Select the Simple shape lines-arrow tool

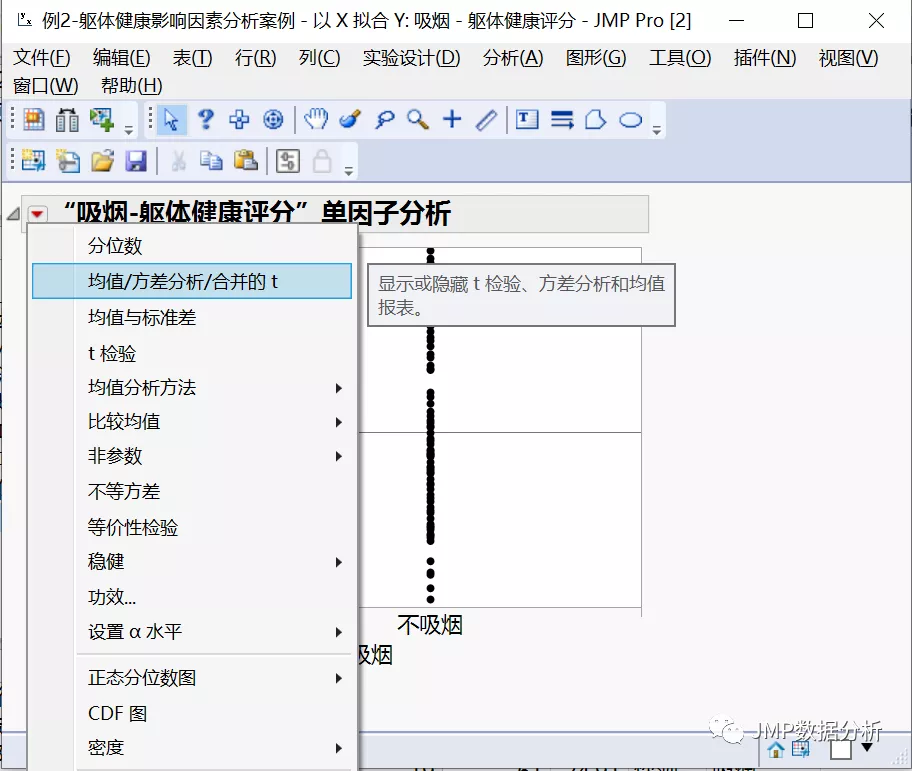click(x=562, y=120)
